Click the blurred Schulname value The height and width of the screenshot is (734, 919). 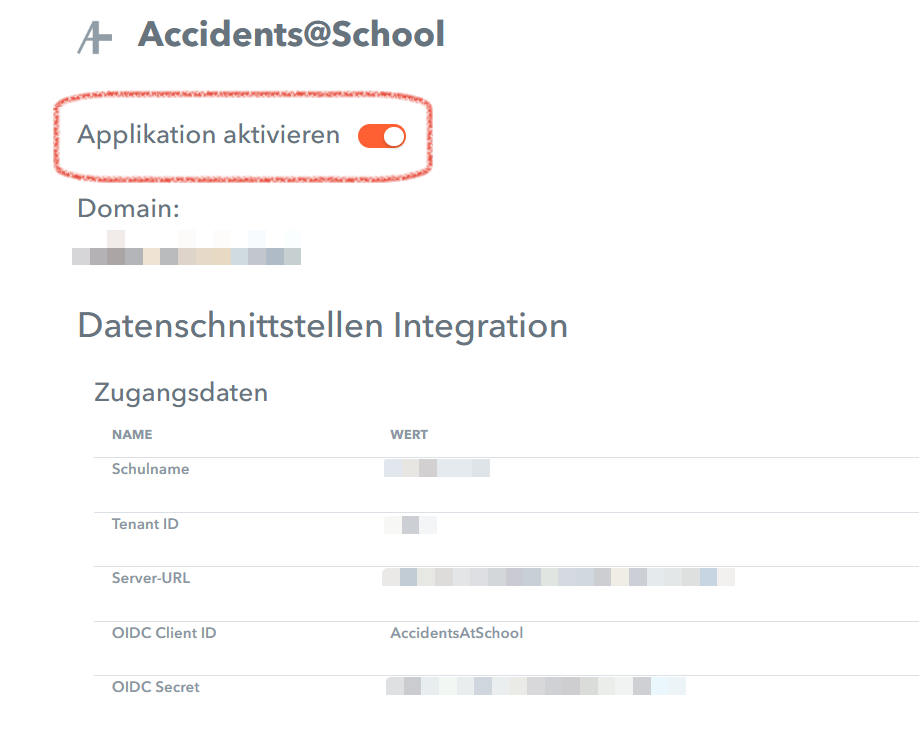[x=437, y=469]
